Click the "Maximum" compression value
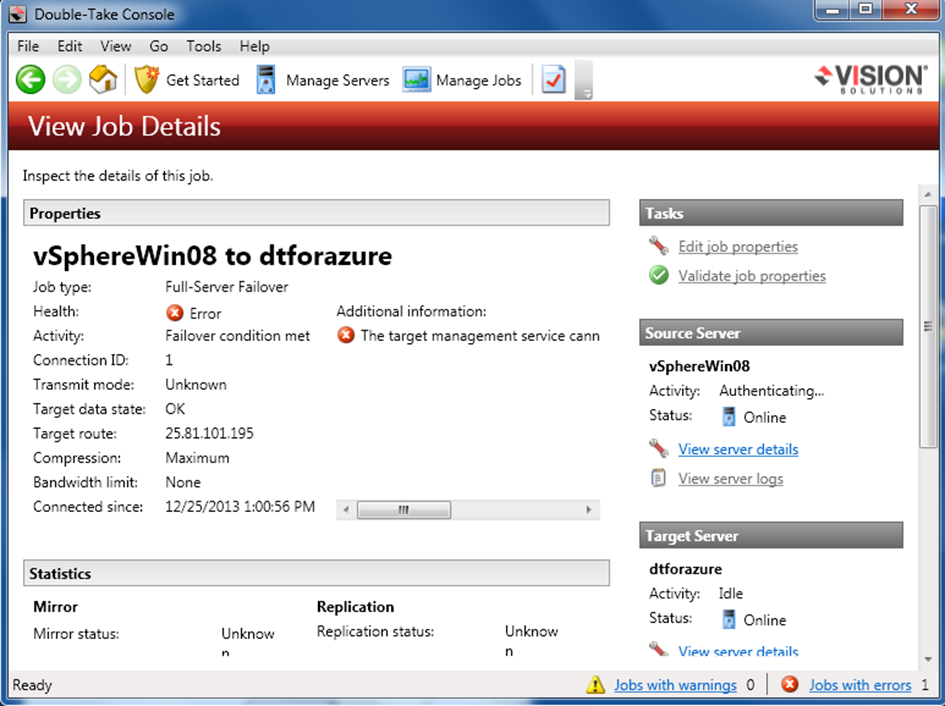This screenshot has height=706, width=945. [197, 458]
